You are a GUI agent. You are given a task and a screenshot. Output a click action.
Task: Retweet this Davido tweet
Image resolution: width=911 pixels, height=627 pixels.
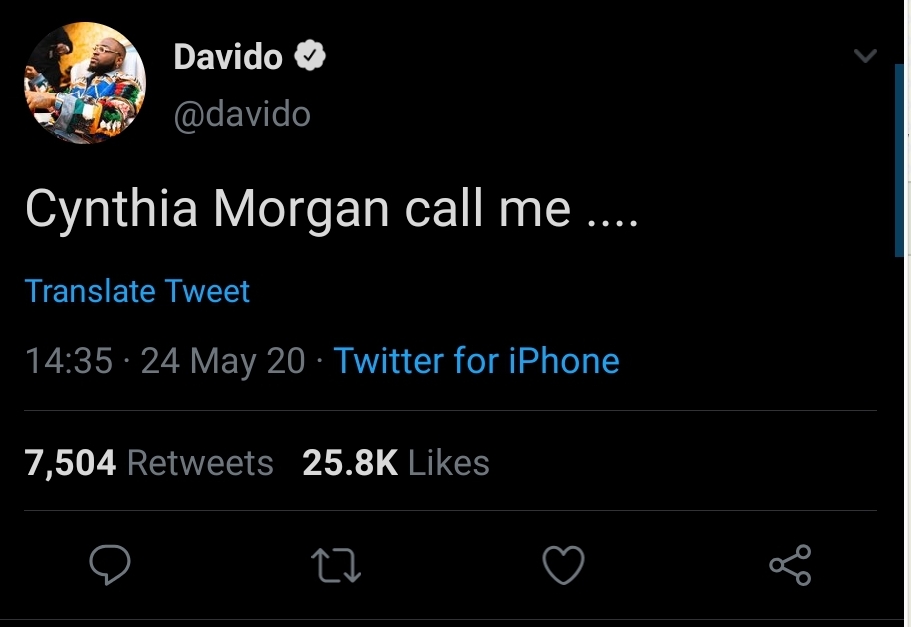coord(338,567)
